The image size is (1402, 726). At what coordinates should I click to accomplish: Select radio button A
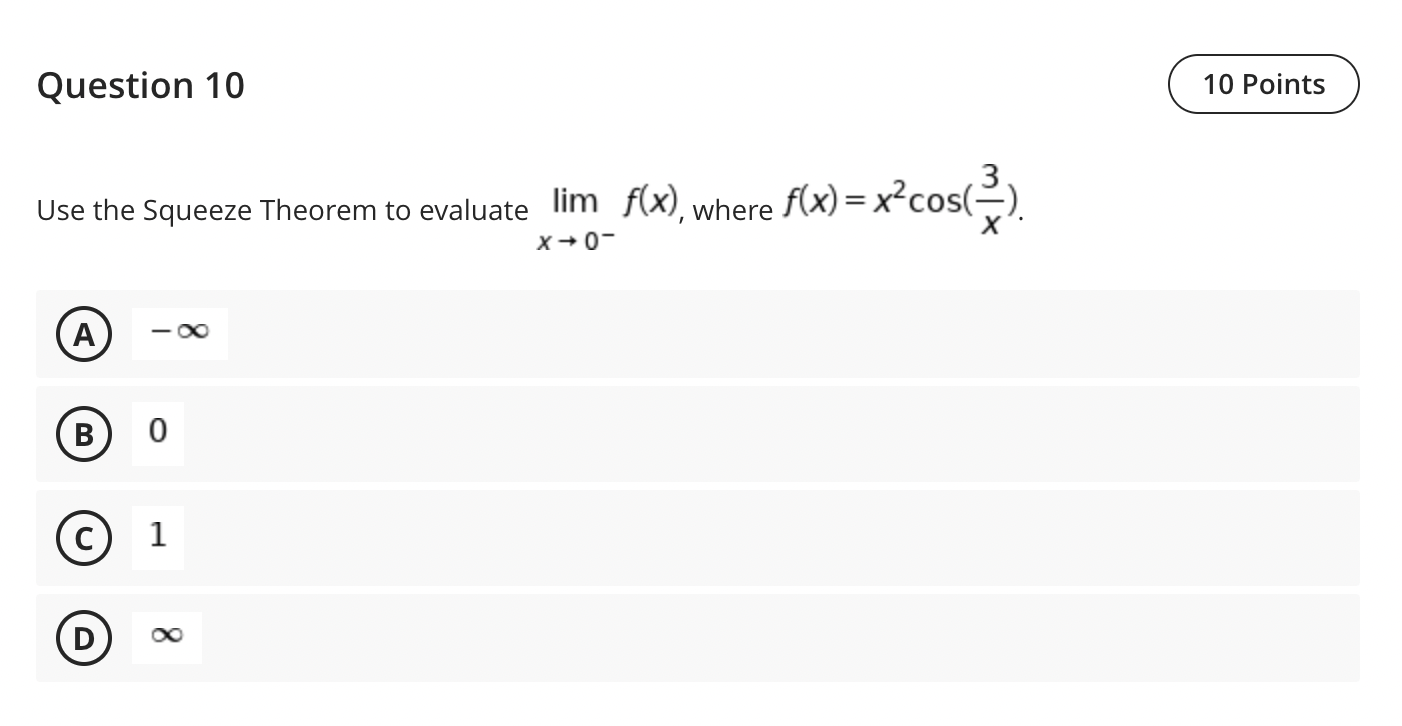point(84,334)
